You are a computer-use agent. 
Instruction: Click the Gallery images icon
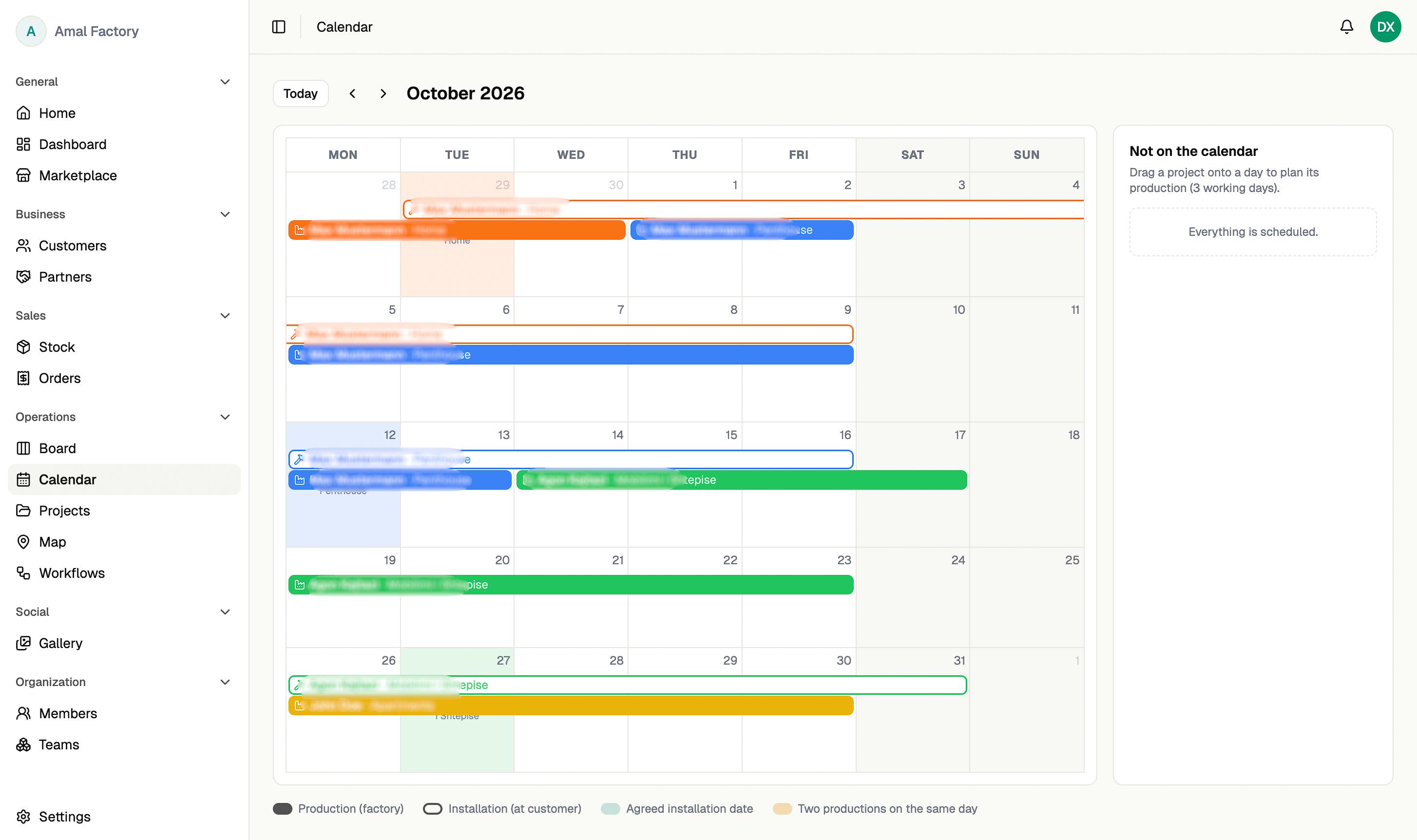[23, 643]
